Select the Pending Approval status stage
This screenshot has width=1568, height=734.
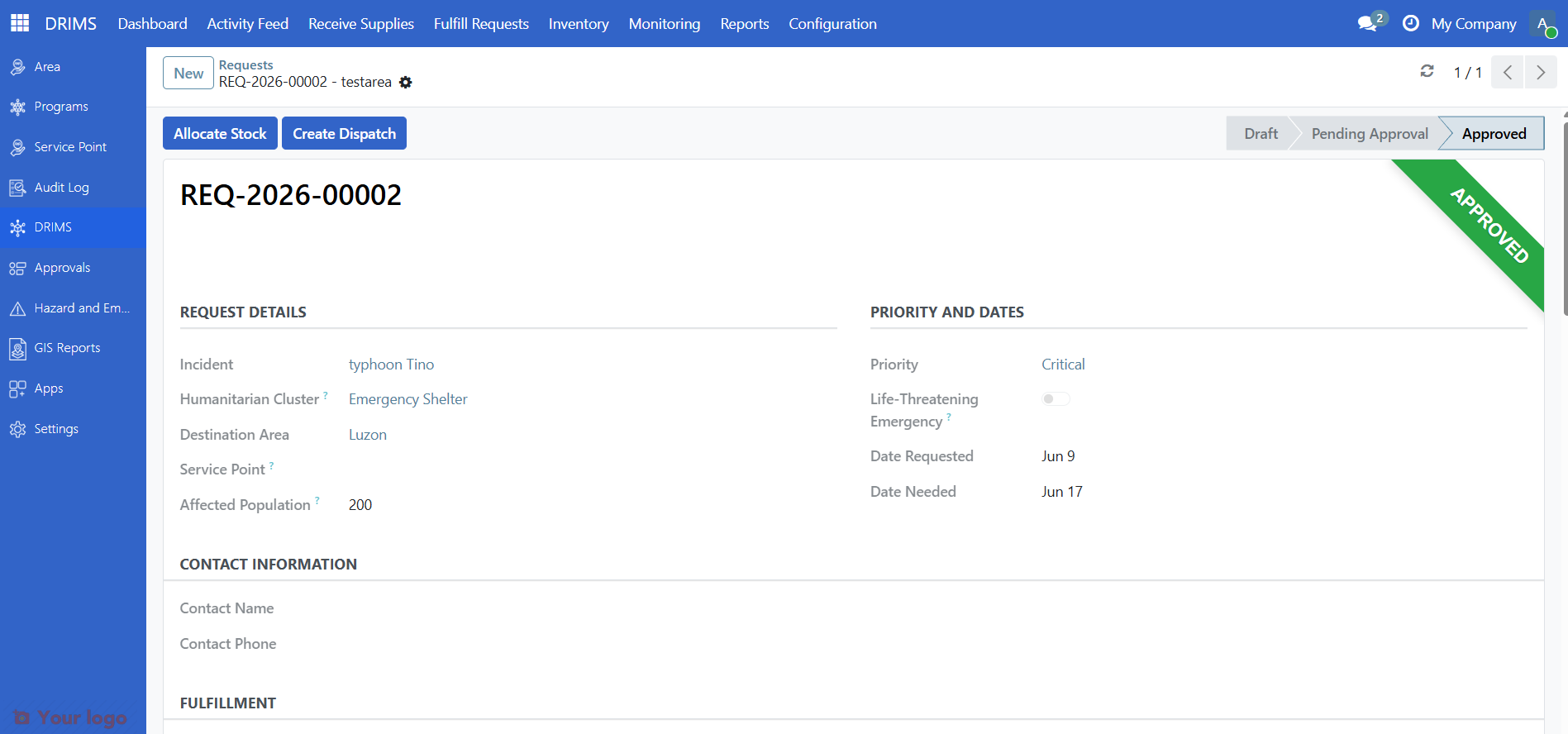(x=1370, y=133)
